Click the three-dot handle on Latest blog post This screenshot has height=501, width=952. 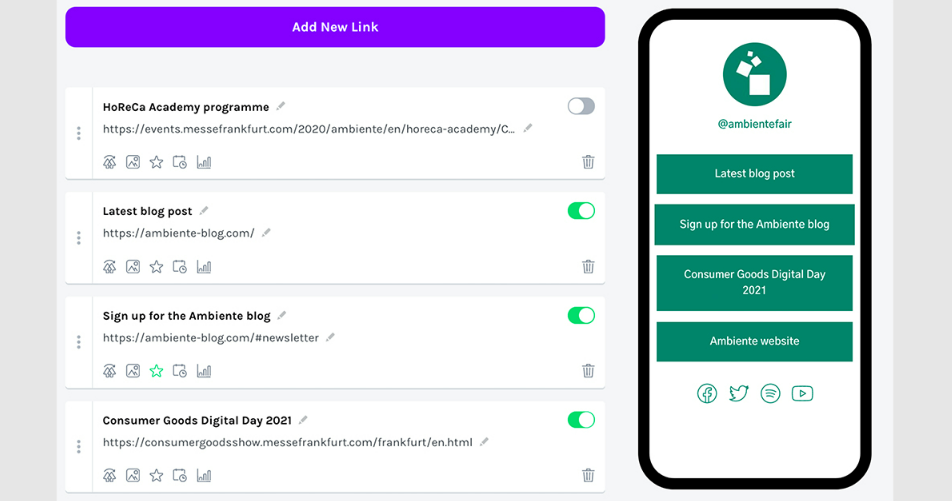click(79, 237)
